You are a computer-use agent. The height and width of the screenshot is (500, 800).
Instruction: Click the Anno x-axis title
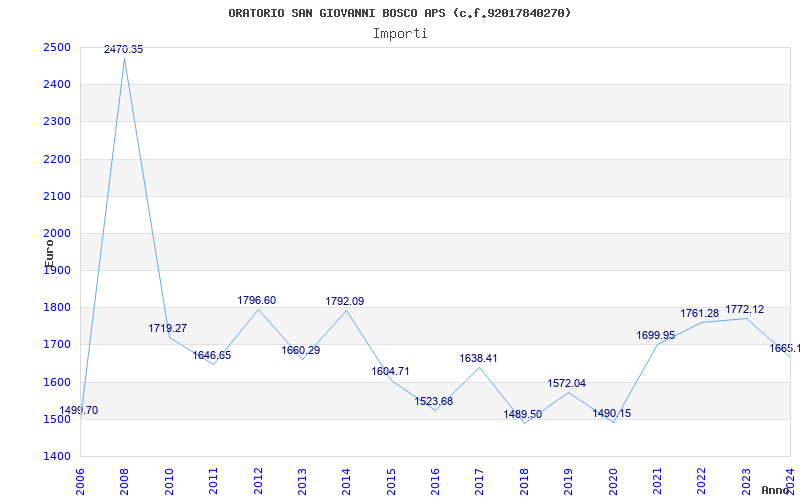[775, 490]
